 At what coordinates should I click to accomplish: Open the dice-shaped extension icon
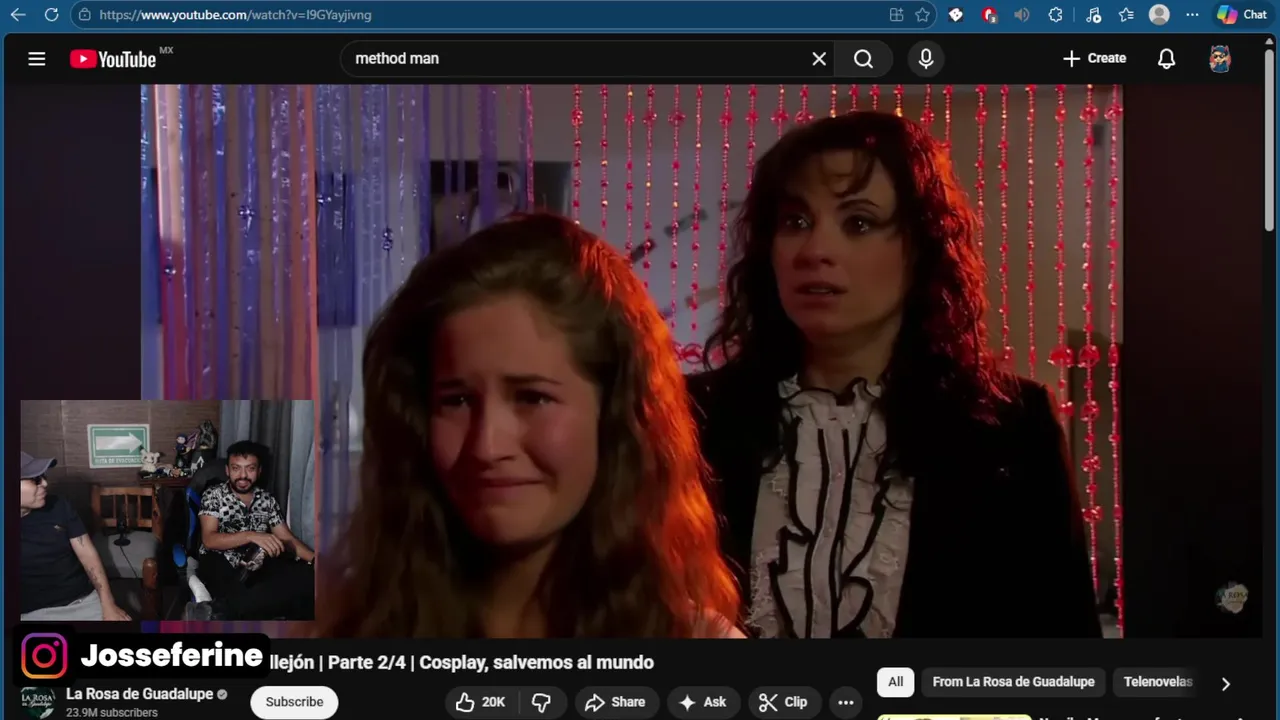pos(956,15)
